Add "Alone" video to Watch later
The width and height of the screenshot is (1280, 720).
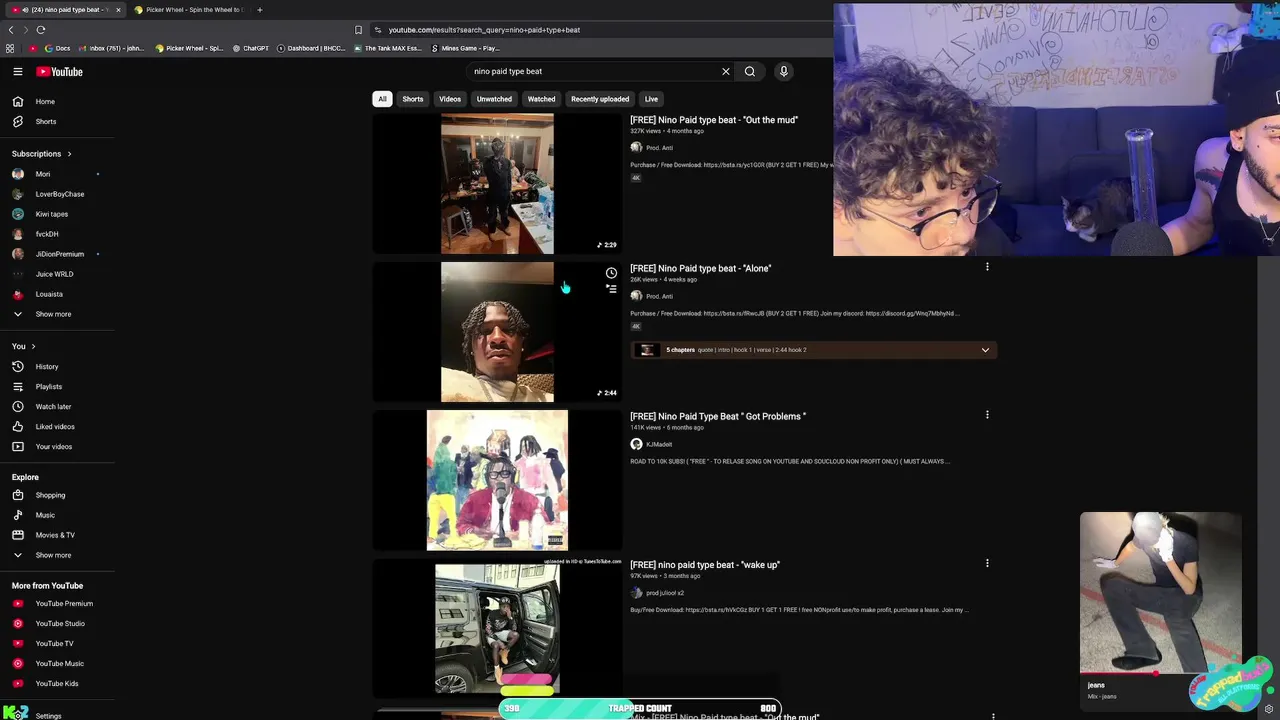pos(611,273)
